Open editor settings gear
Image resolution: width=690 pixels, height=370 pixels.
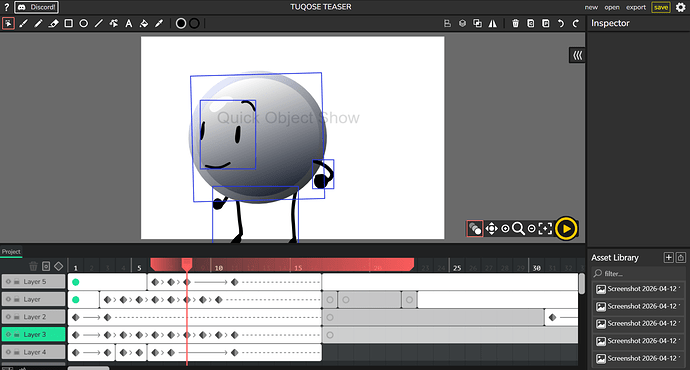680,7
